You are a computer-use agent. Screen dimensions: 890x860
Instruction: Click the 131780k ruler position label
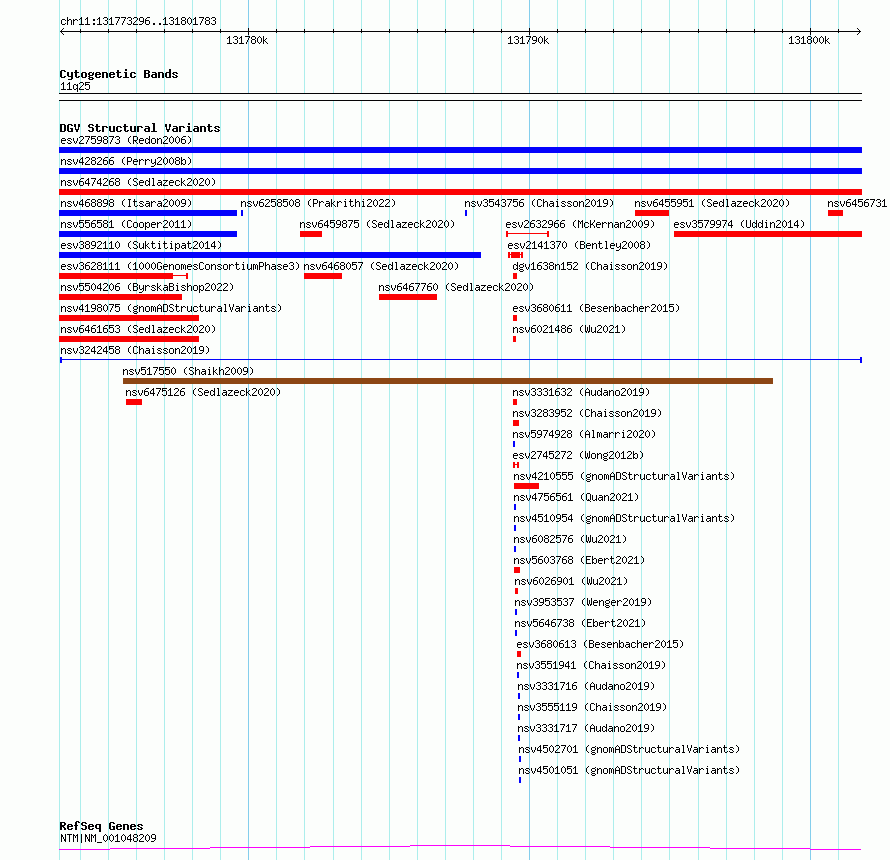[247, 40]
